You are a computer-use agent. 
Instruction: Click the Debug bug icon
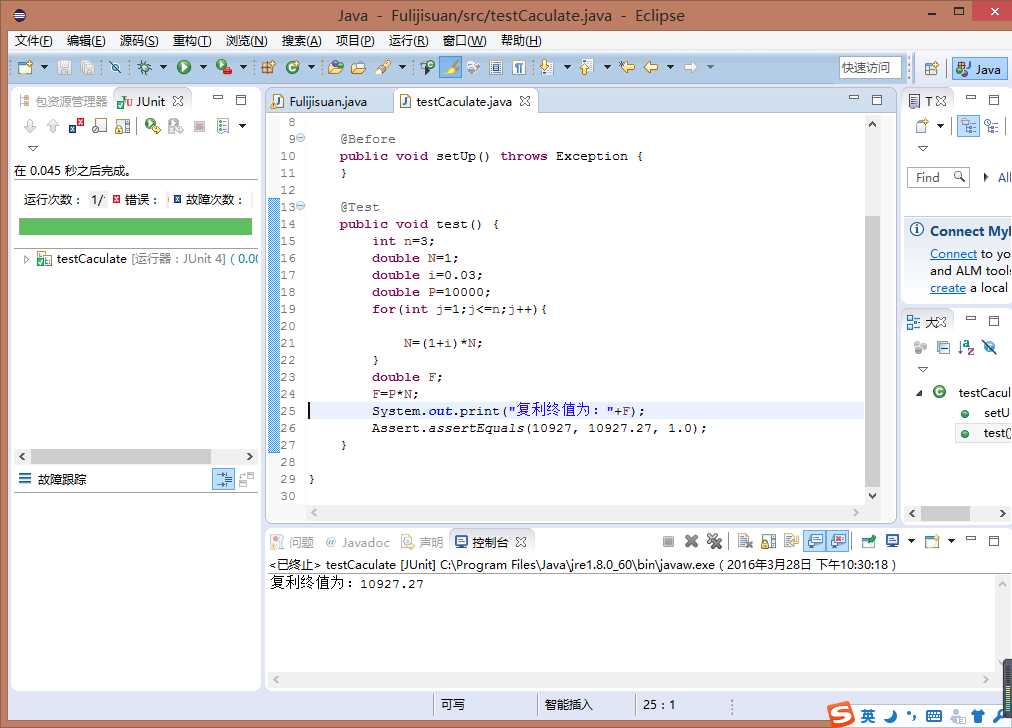[x=145, y=67]
